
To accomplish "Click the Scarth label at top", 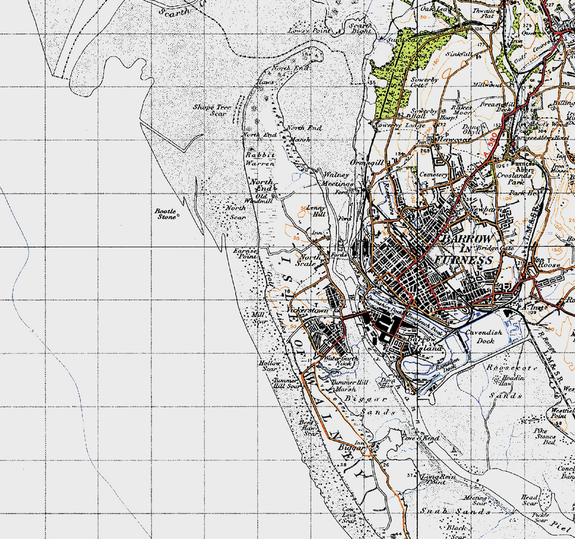I will (x=175, y=12).
